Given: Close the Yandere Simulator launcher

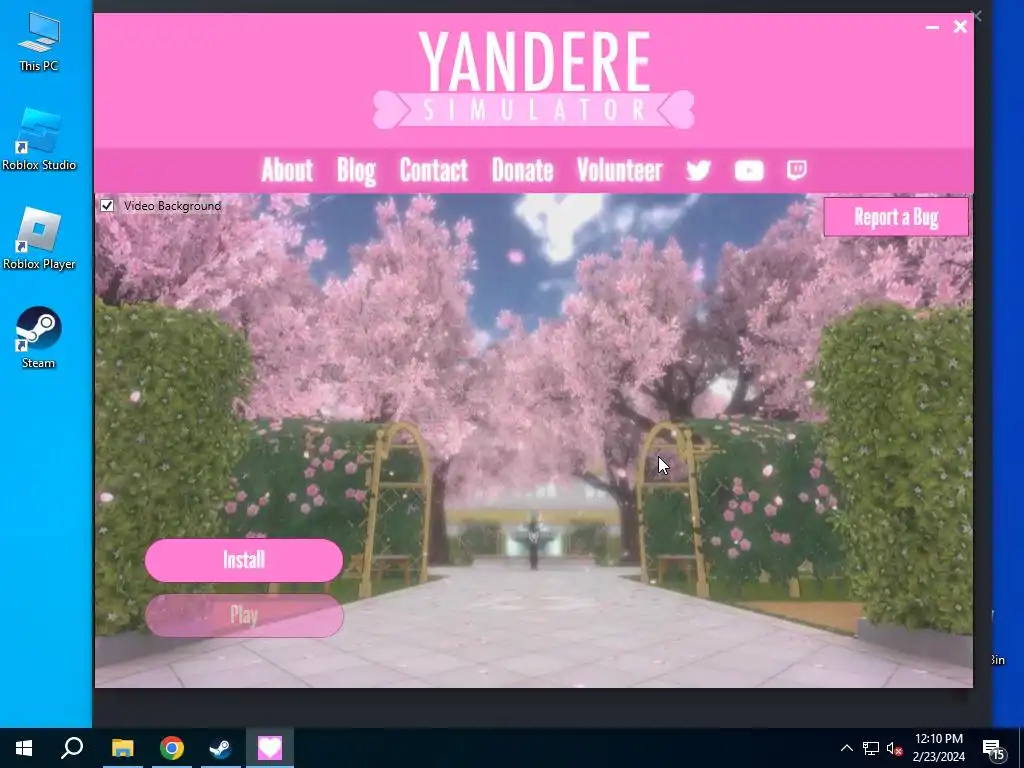Looking at the screenshot, I should click(960, 27).
